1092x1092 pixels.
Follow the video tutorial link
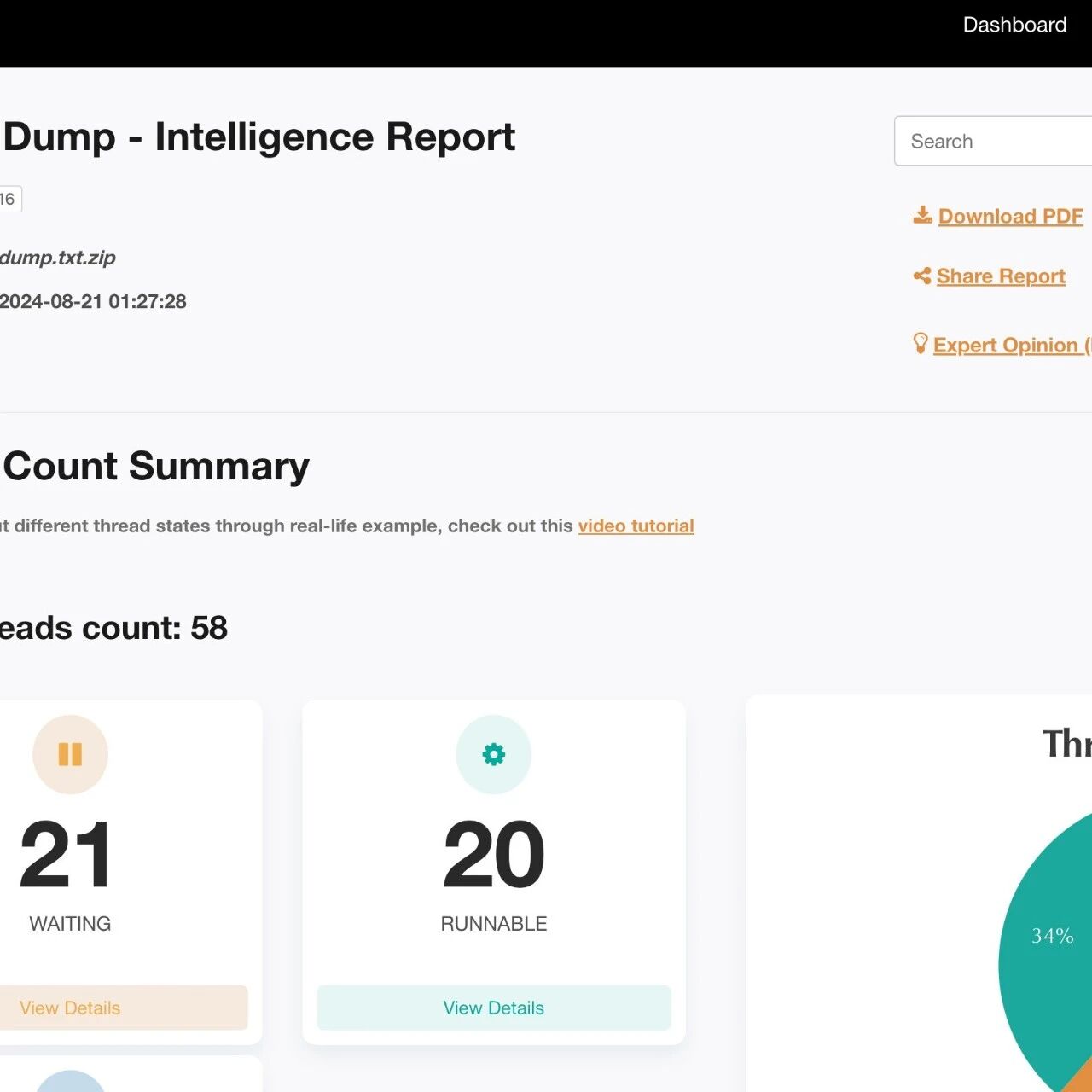point(636,526)
